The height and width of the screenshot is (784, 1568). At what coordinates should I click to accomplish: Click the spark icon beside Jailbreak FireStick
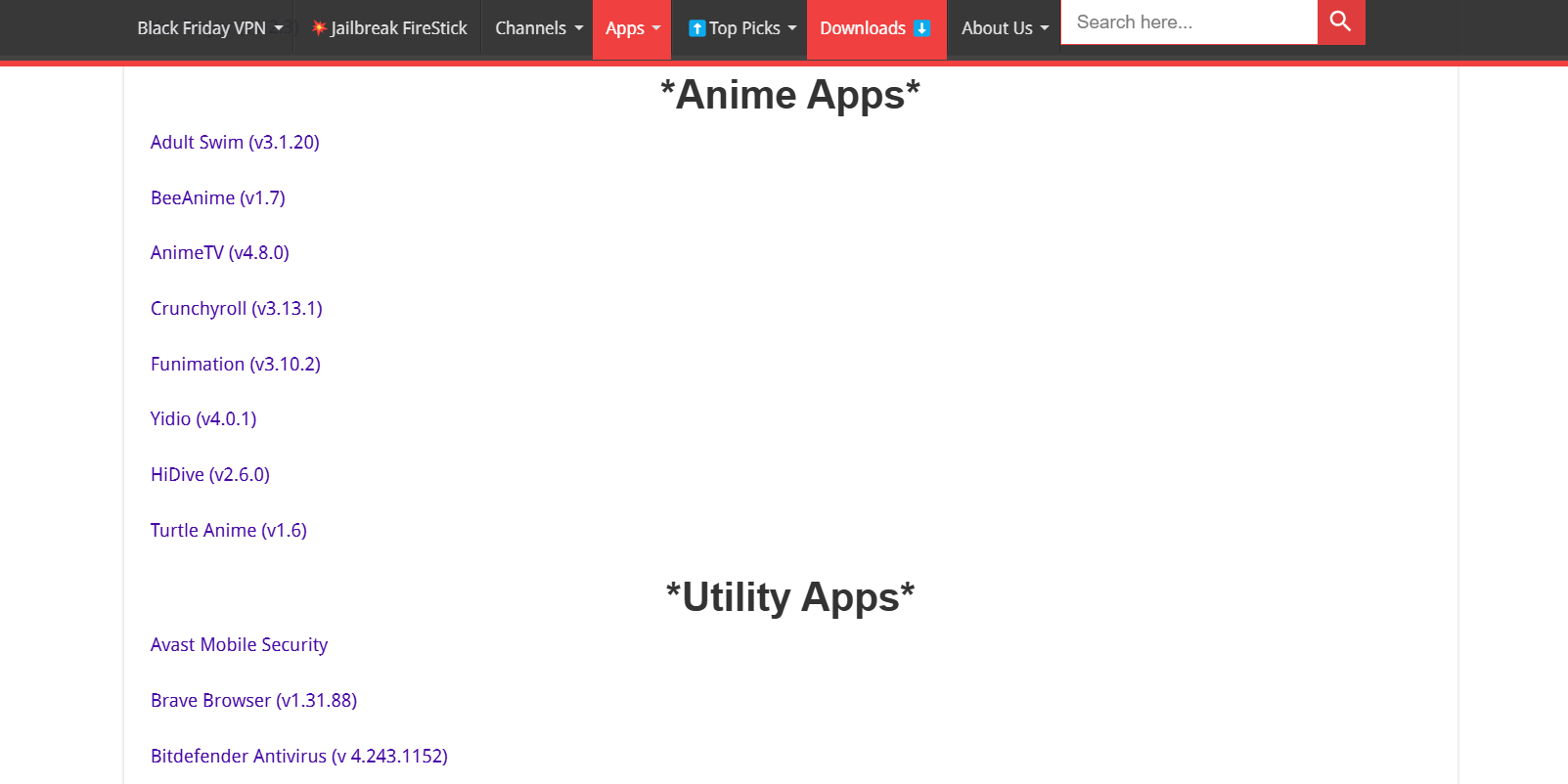tap(319, 28)
